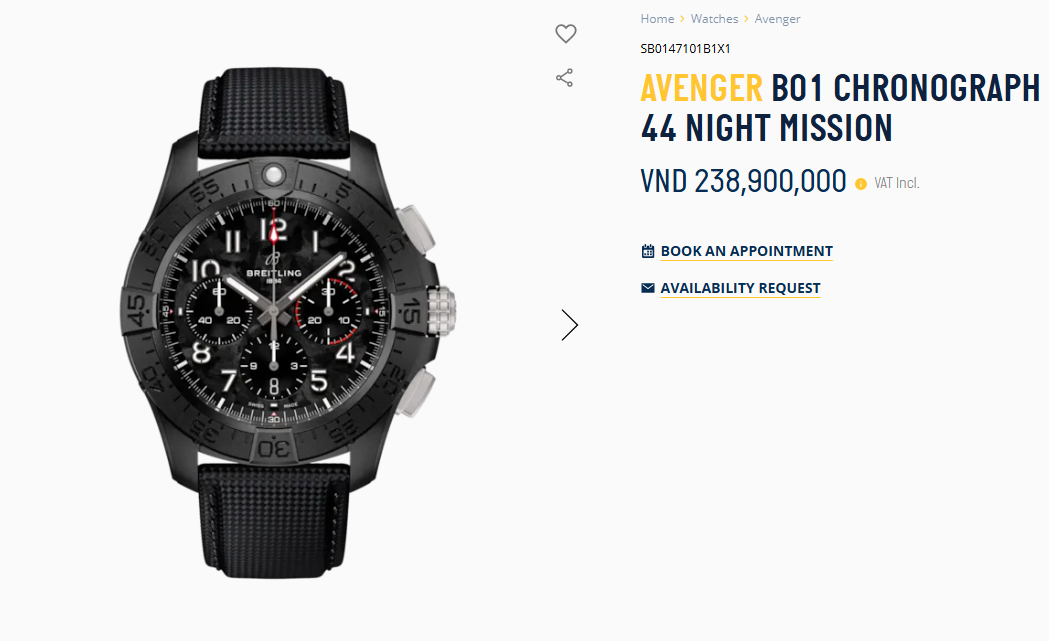The image size is (1049, 641).
Task: Select the reference number SB0147101B1X1
Action: pos(685,49)
